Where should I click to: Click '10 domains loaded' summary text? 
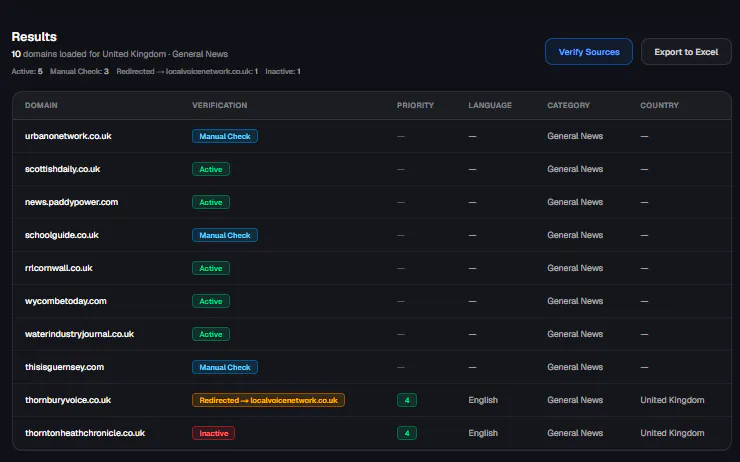click(x=119, y=54)
